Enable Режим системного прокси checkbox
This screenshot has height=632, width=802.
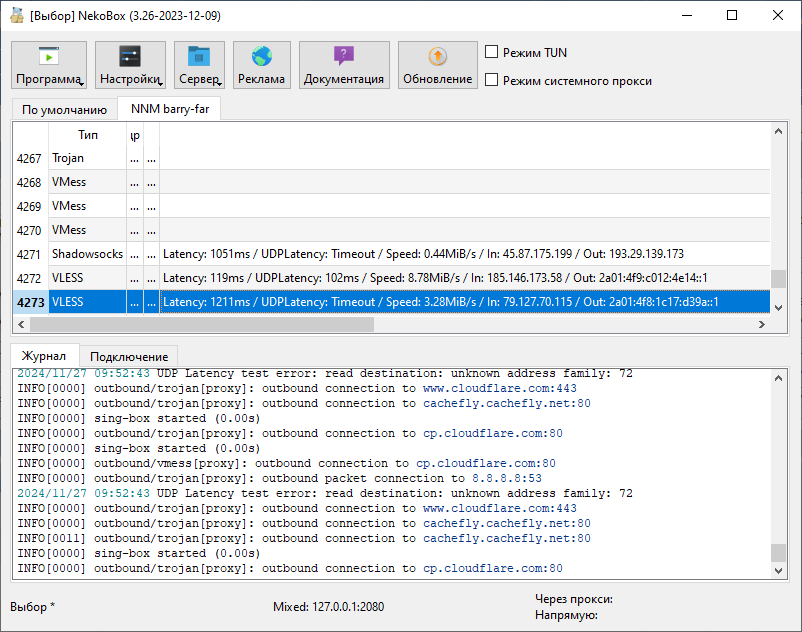(492, 81)
